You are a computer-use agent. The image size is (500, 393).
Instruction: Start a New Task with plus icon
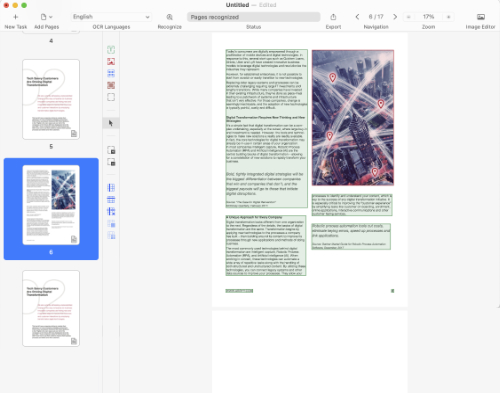[x=15, y=17]
